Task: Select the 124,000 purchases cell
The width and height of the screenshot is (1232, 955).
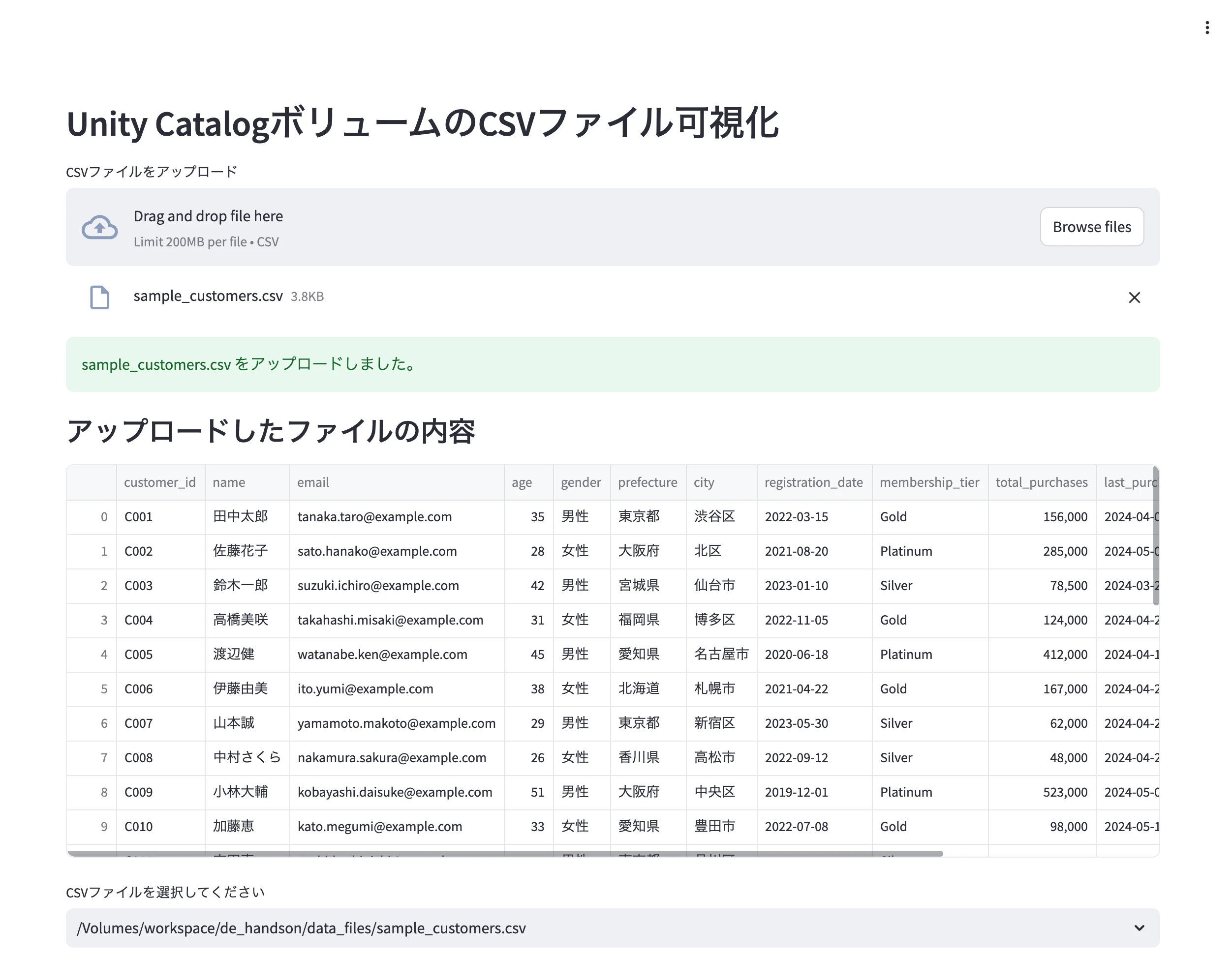Action: click(1042, 620)
